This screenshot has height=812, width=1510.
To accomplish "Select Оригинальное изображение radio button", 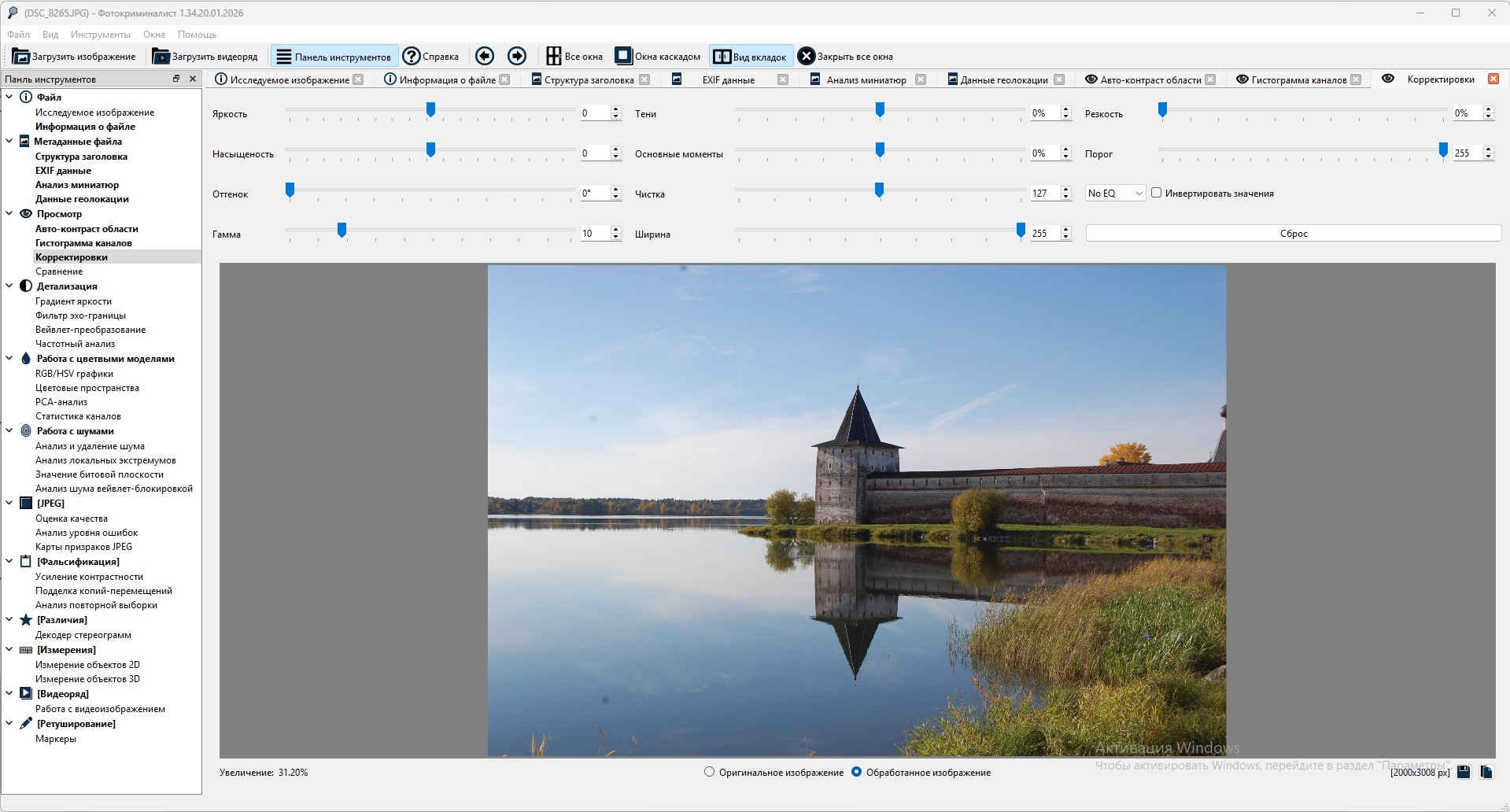I will point(709,772).
